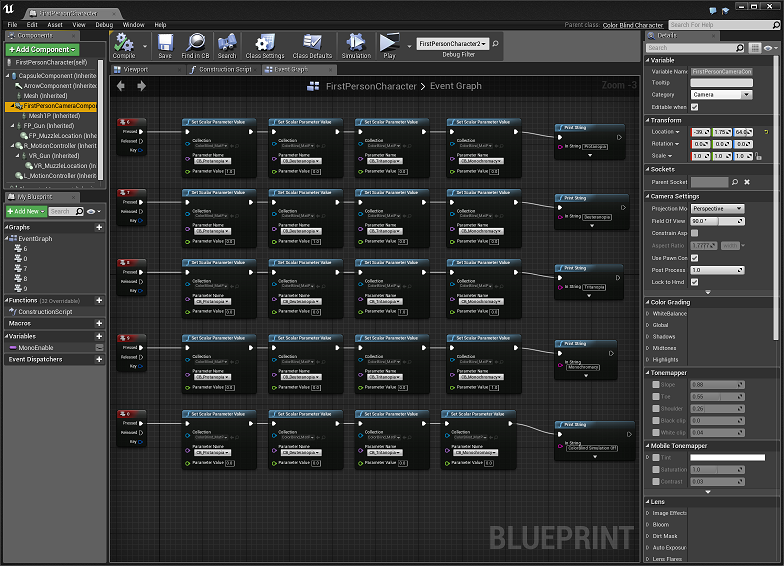Toggle the Editable when checkbox
Viewport: 784px width, 566px height.
pos(694,107)
